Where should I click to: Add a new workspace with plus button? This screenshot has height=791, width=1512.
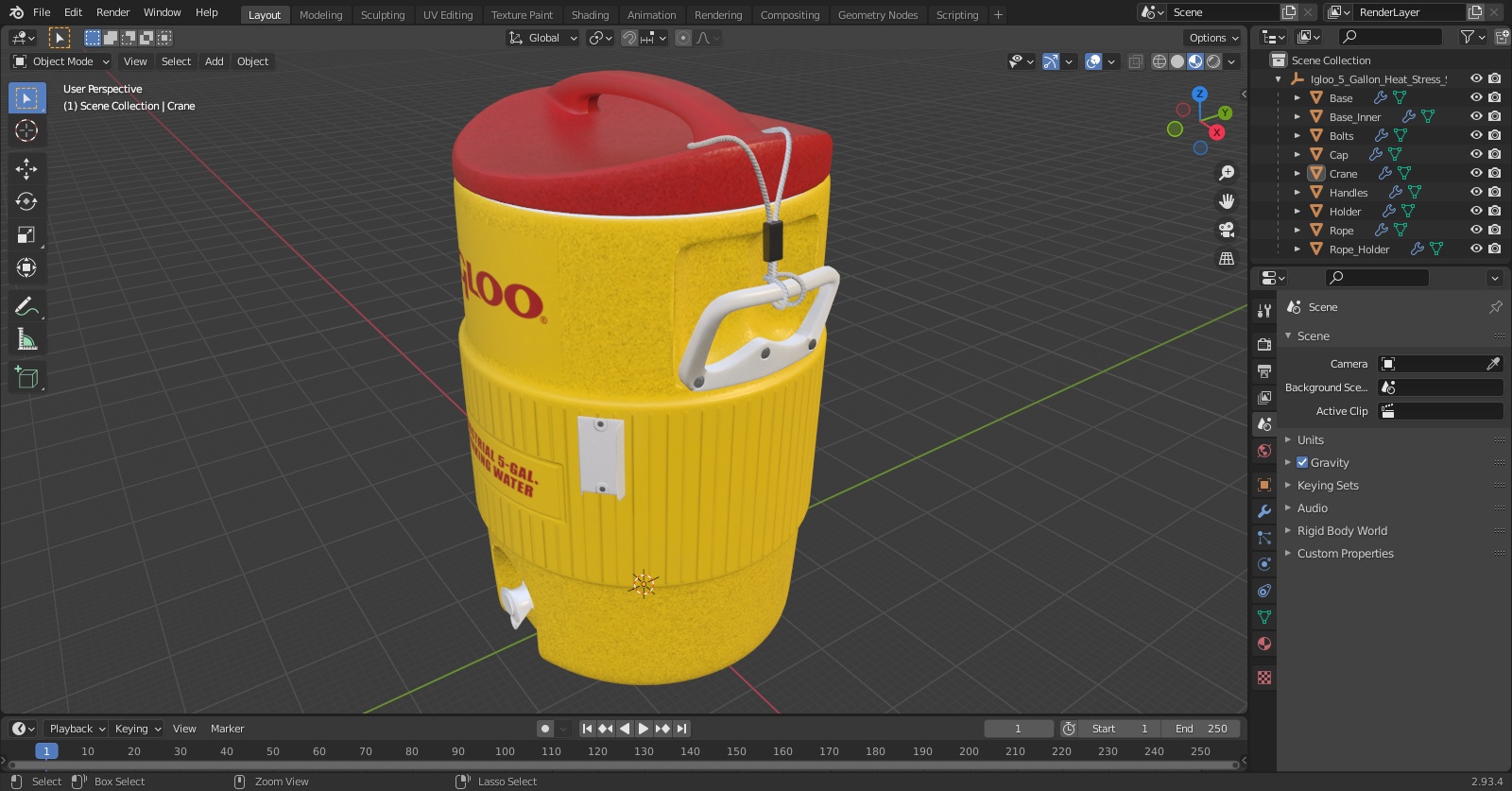[x=998, y=15]
